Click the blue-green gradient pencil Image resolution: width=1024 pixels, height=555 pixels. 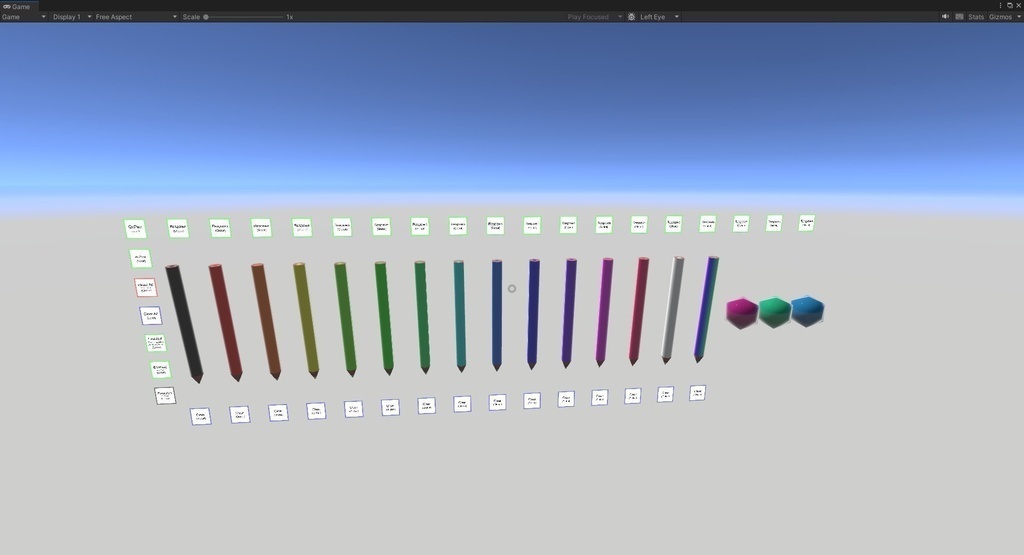[707, 309]
